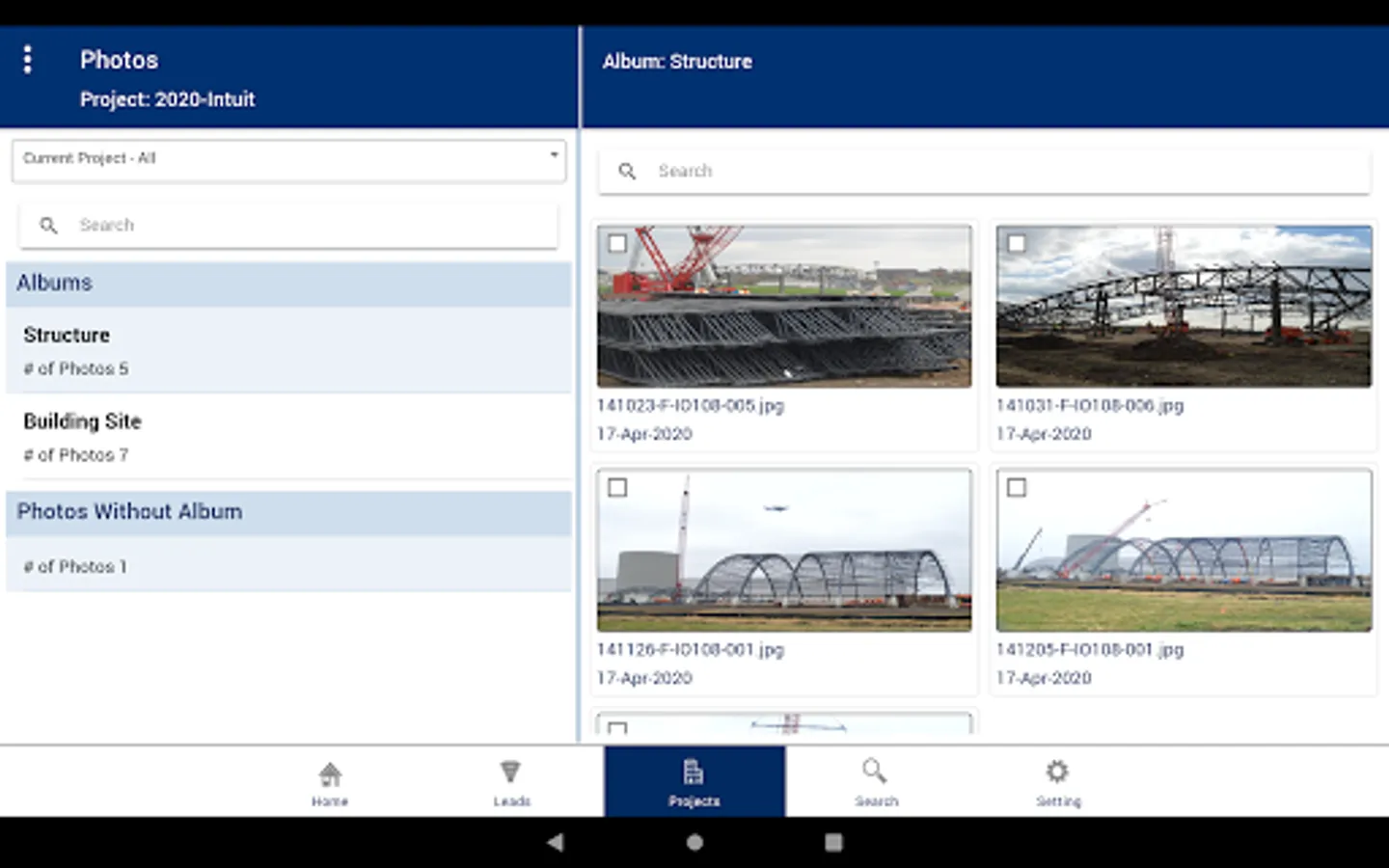The width and height of the screenshot is (1389, 868).
Task: Focus the albums list search field
Action: 288,226
